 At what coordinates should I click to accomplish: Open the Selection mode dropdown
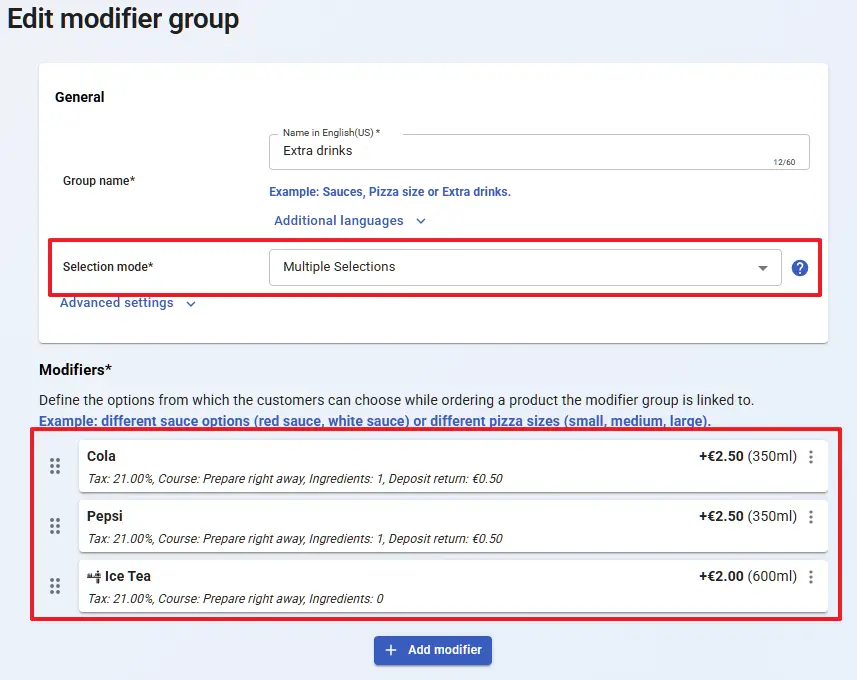pyautogui.click(x=525, y=267)
